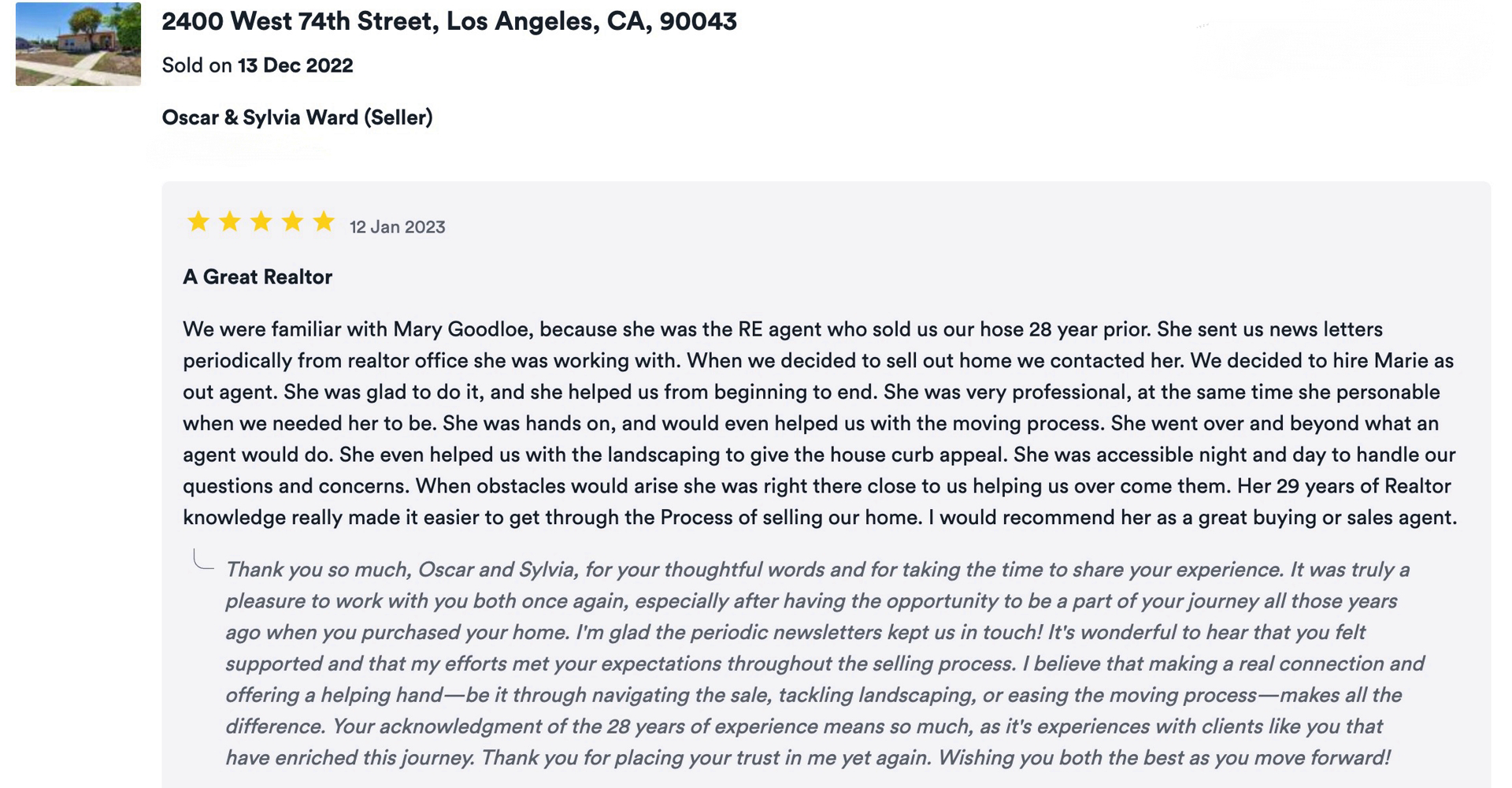
Task: Click the 'Sold on' label text
Action: [x=197, y=65]
